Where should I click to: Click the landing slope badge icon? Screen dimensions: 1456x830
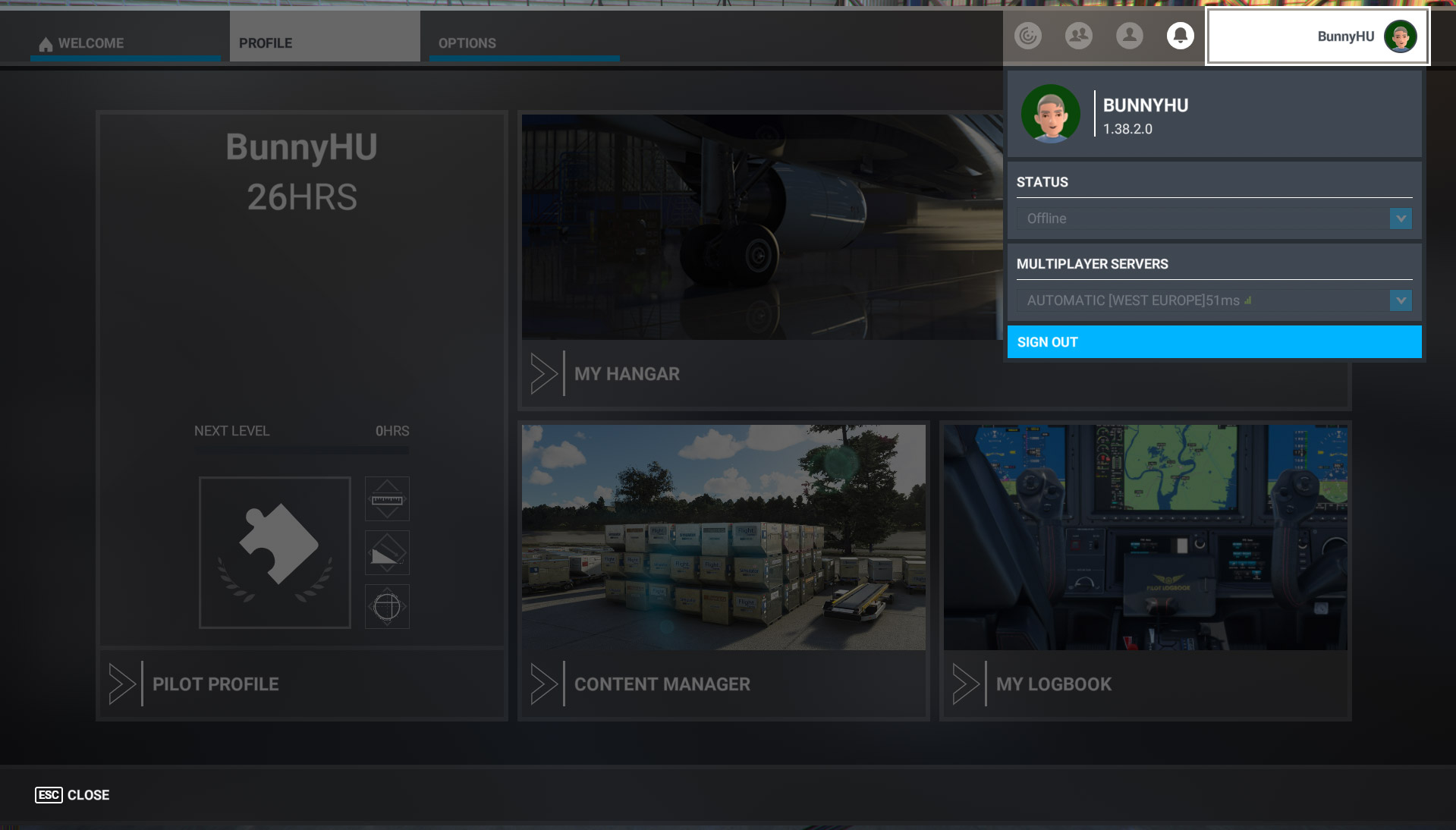click(387, 552)
